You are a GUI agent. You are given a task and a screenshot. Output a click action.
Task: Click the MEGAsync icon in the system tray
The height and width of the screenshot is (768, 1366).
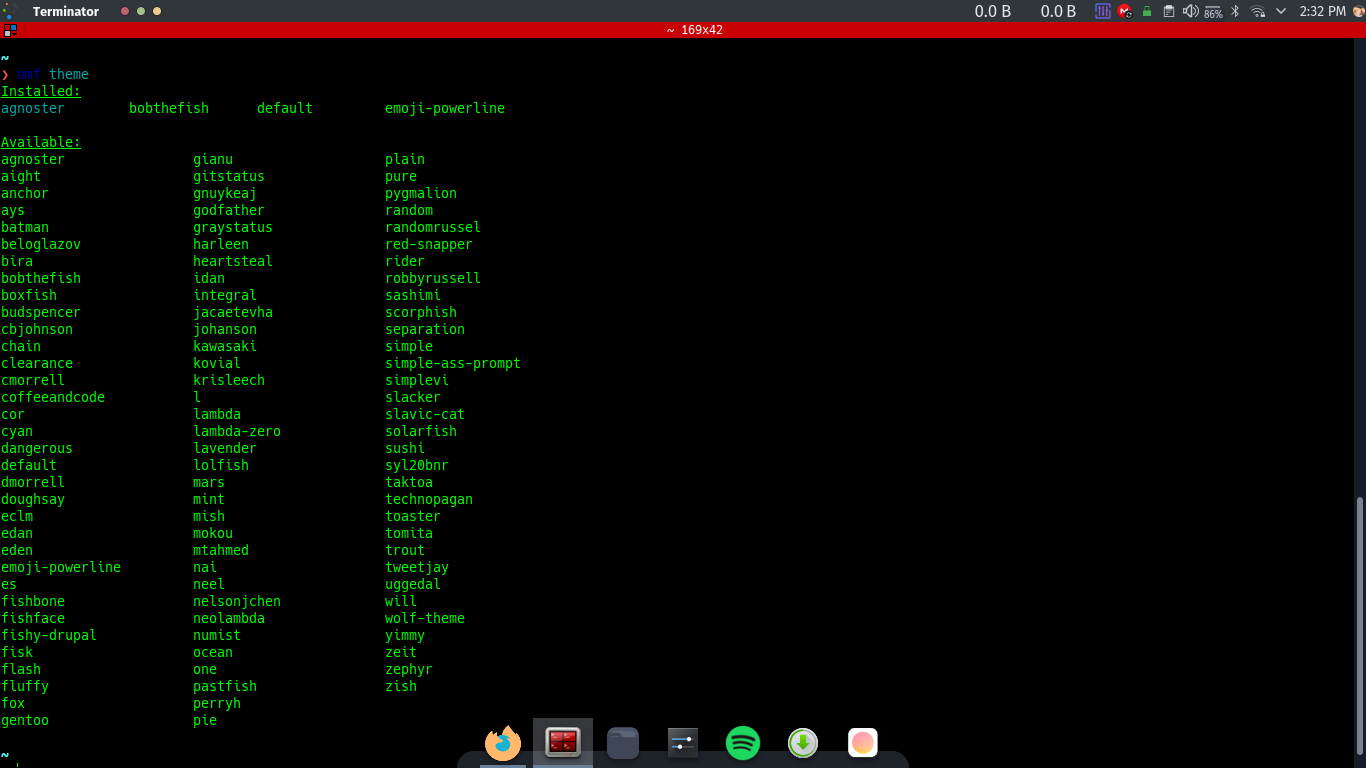tap(1123, 11)
